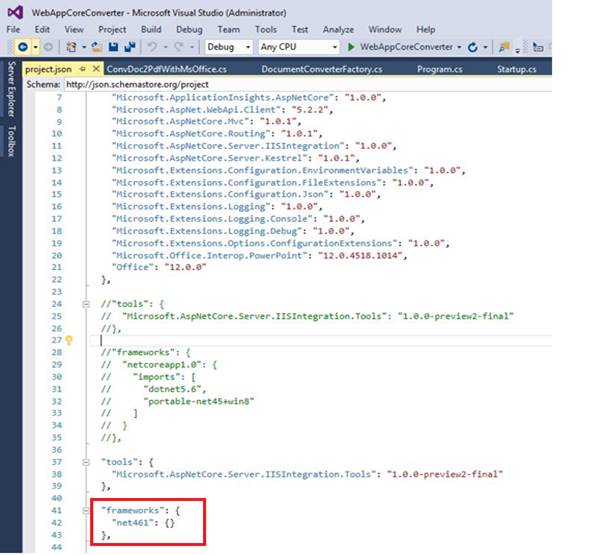Switch to the ConvDoc2PdfWithMsOffice.cs tab
608x555 pixels.
point(167,69)
